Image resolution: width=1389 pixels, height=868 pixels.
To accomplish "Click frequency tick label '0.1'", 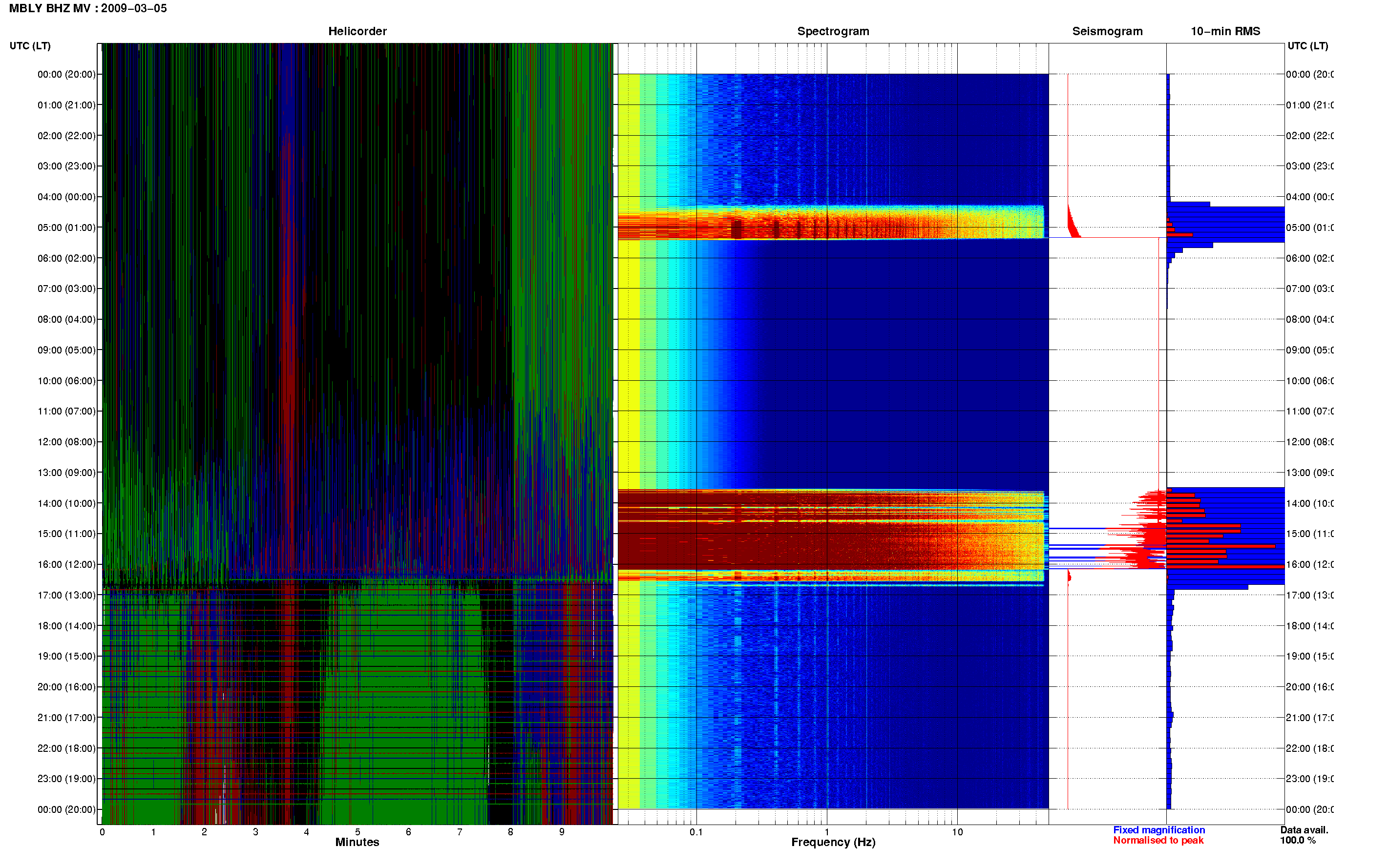I will click(696, 832).
